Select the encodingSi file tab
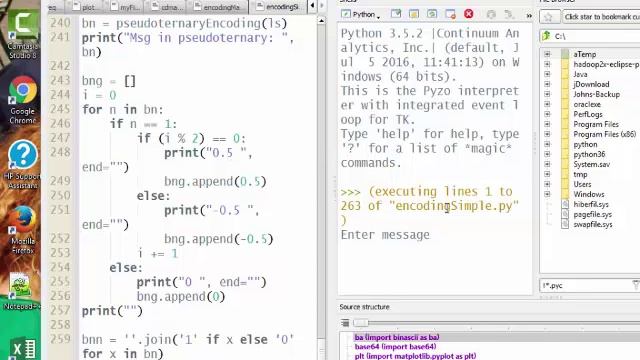The height and width of the screenshot is (360, 640). pyautogui.click(x=278, y=7)
